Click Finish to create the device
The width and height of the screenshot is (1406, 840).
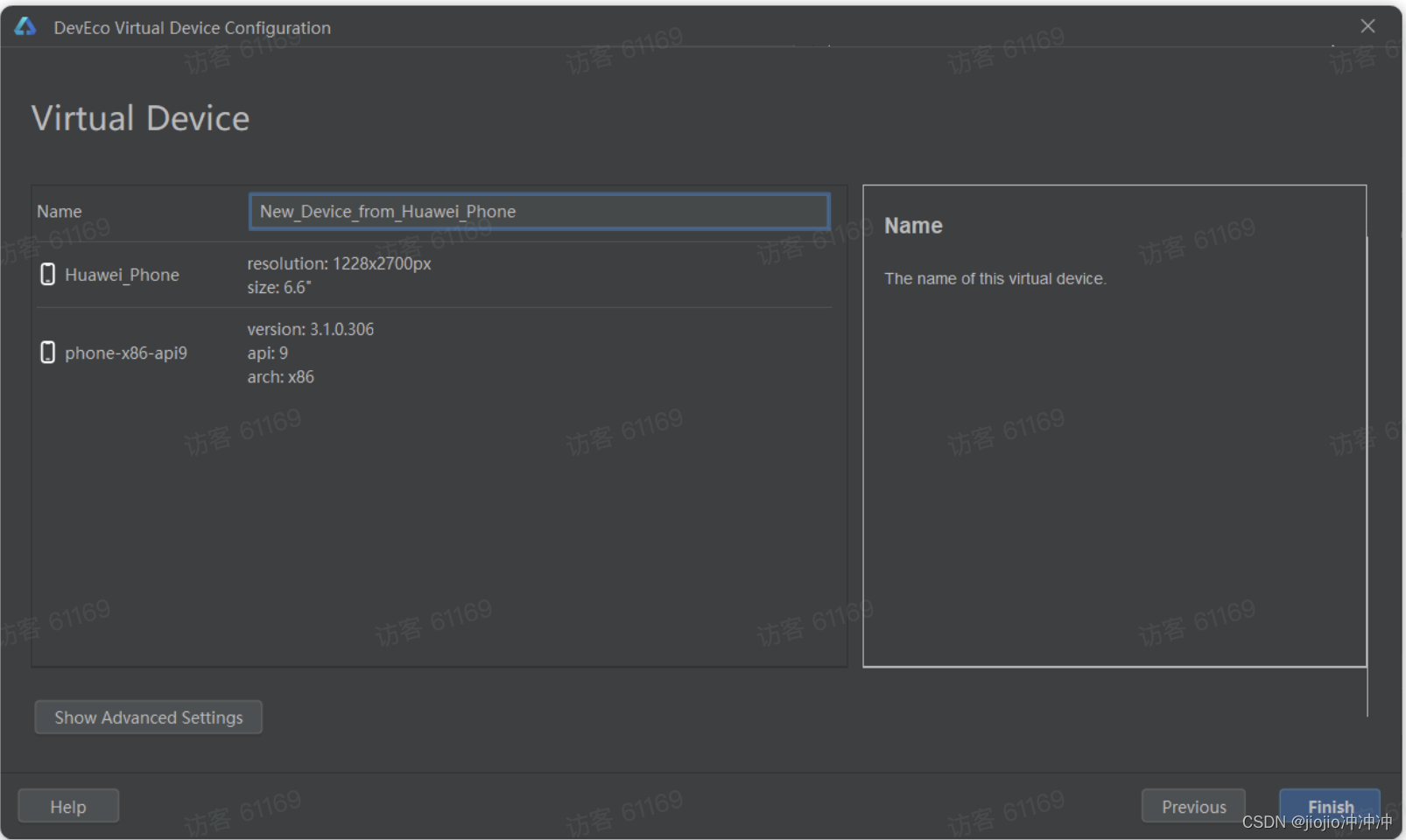1330,807
